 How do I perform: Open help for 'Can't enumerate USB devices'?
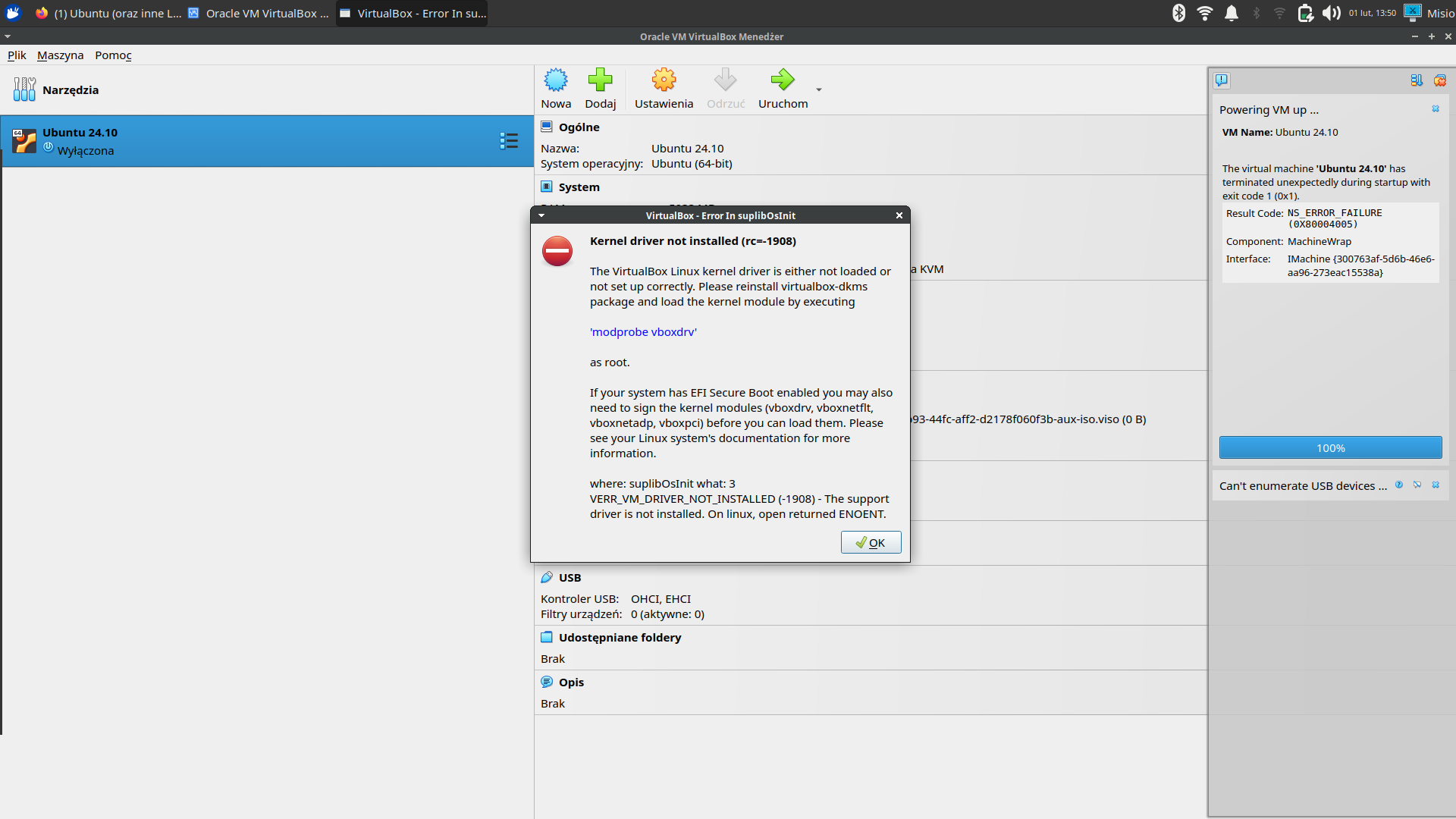tap(1399, 485)
